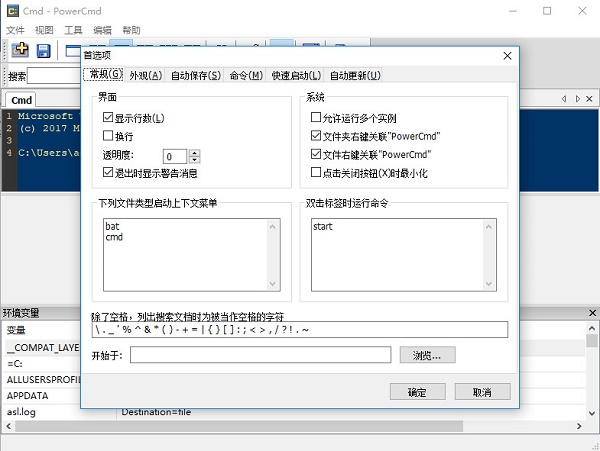
Task: Select the ALLUSERSPROFILE variable row
Action: tap(43, 379)
